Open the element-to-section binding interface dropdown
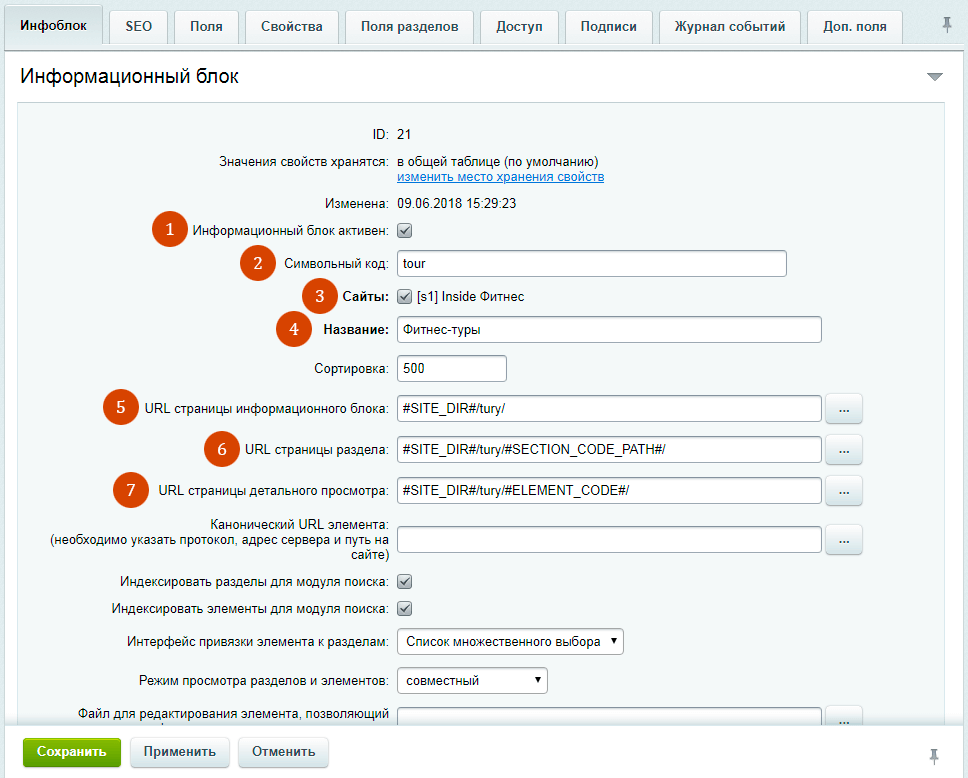968x778 pixels. [x=510, y=641]
